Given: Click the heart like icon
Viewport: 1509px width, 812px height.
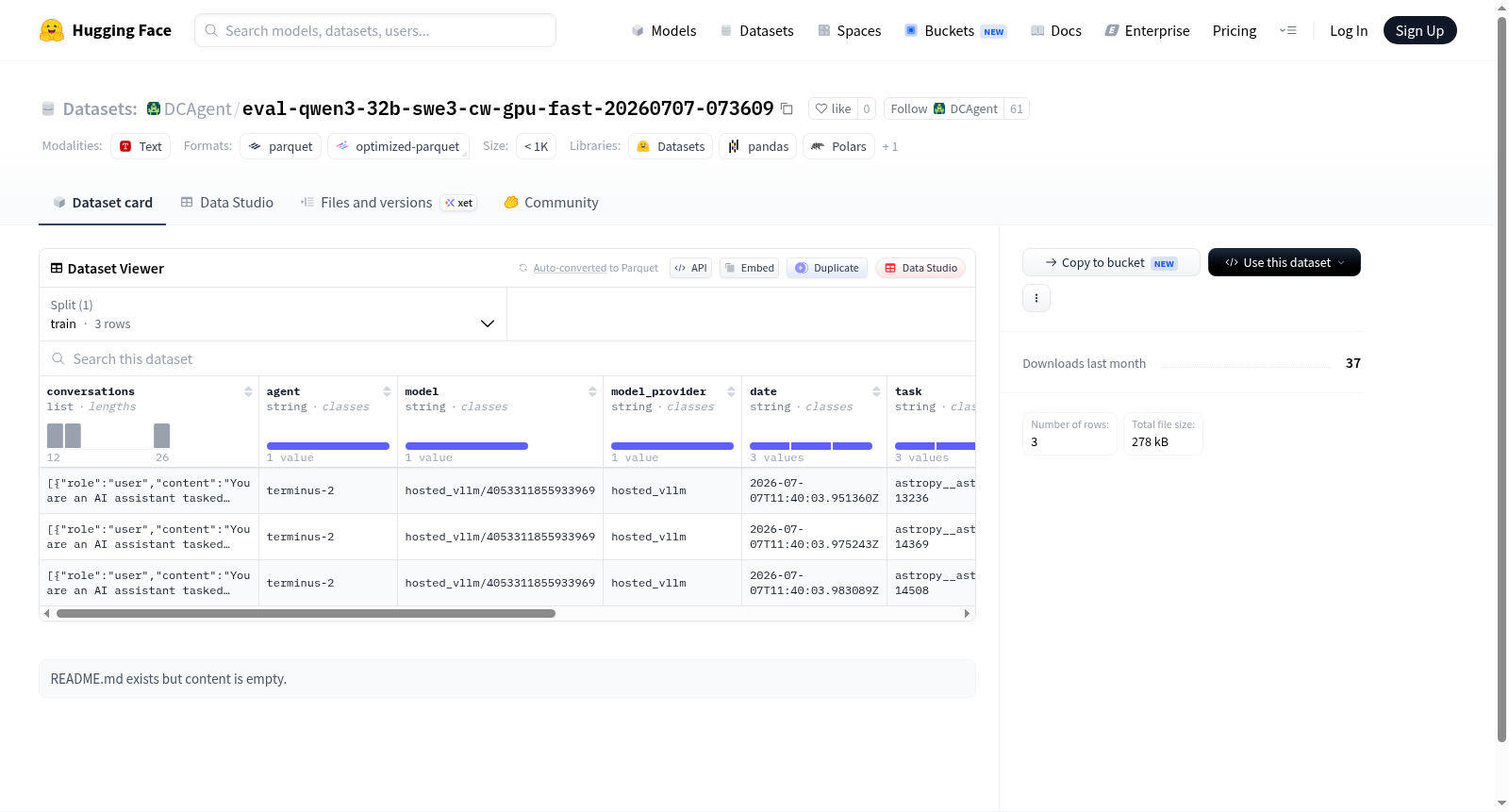Looking at the screenshot, I should point(821,108).
